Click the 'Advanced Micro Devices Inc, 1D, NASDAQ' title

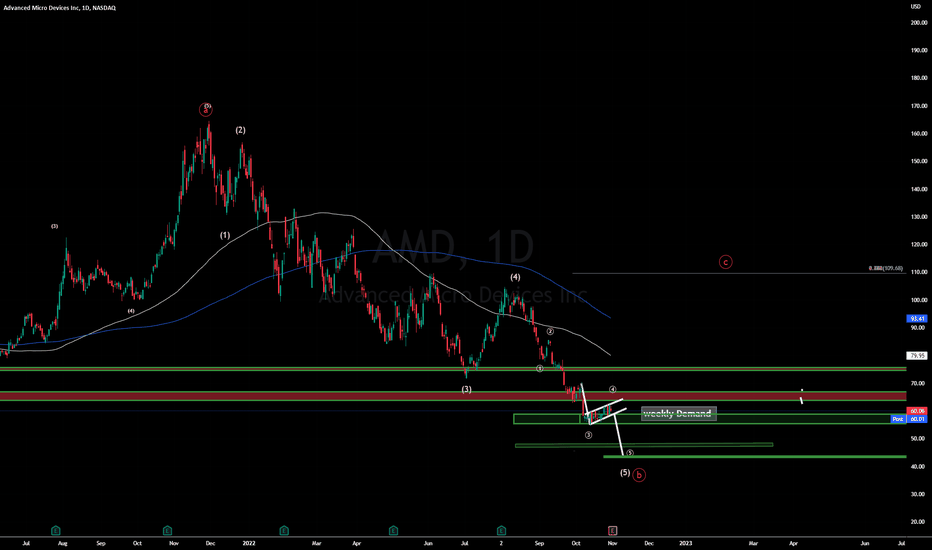pyautogui.click(x=59, y=8)
